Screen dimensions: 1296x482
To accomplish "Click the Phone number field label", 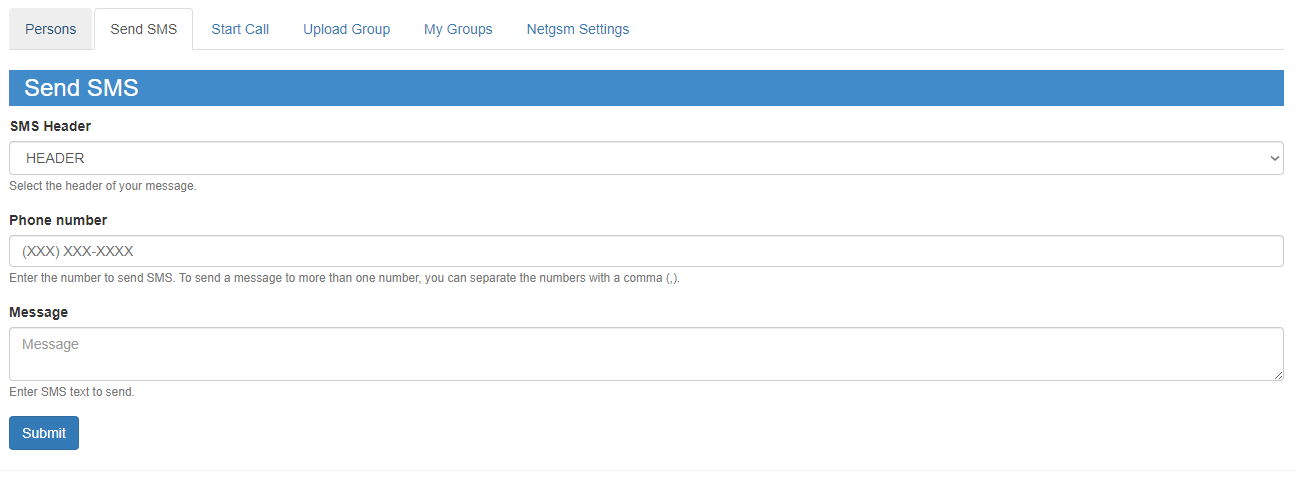I will (x=58, y=220).
